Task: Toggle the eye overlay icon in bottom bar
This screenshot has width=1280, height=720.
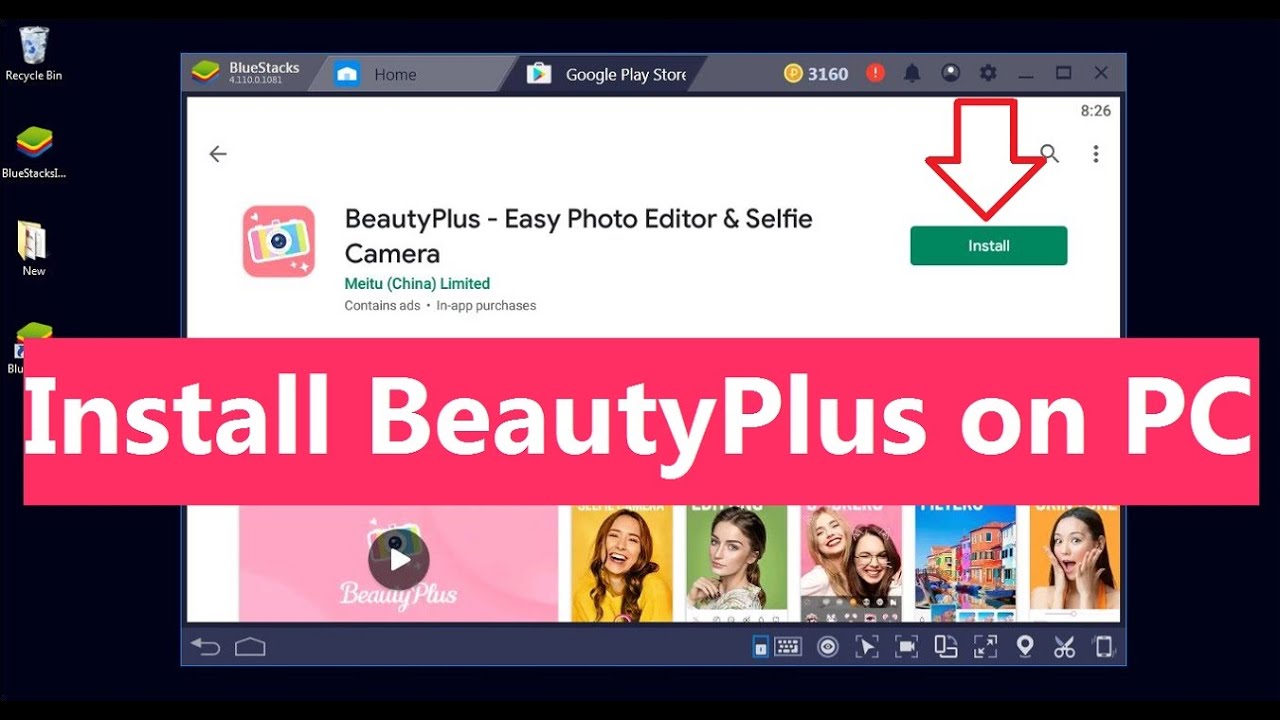Action: click(827, 647)
